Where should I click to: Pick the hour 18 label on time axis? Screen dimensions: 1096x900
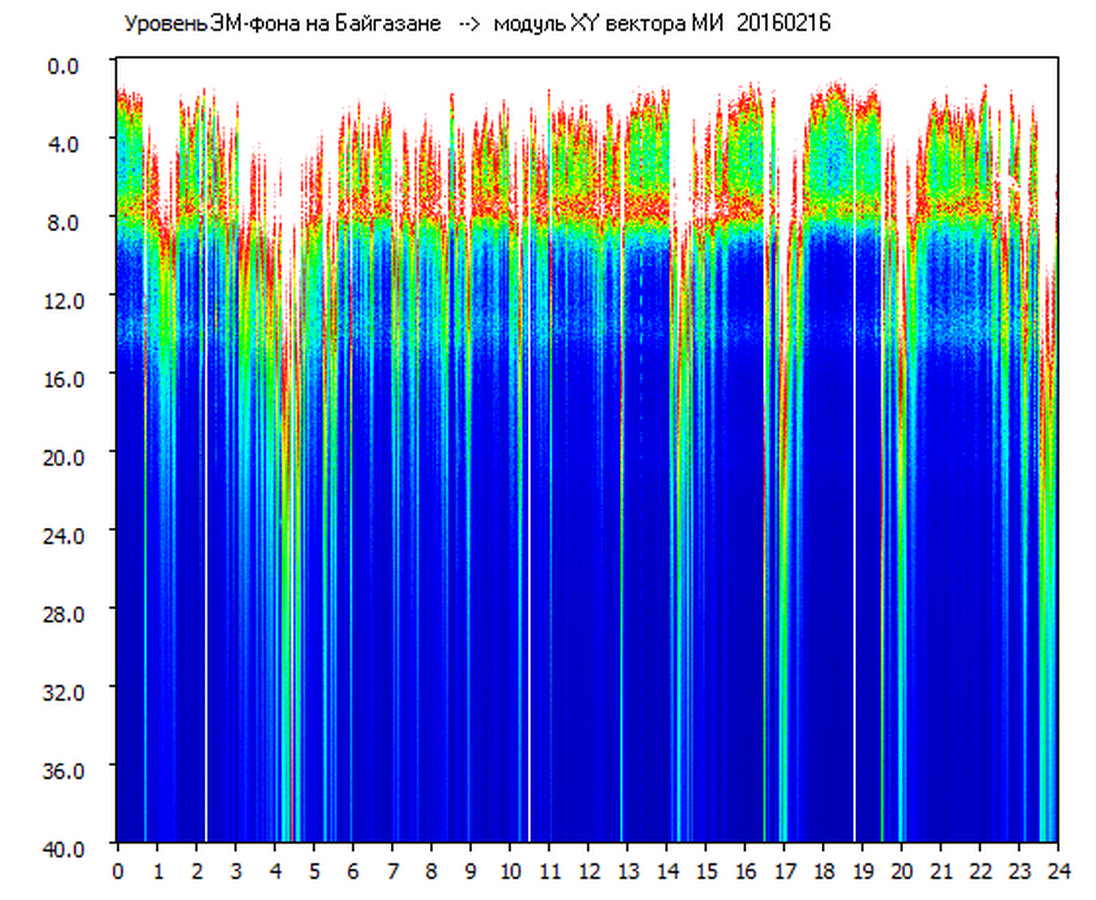[823, 871]
